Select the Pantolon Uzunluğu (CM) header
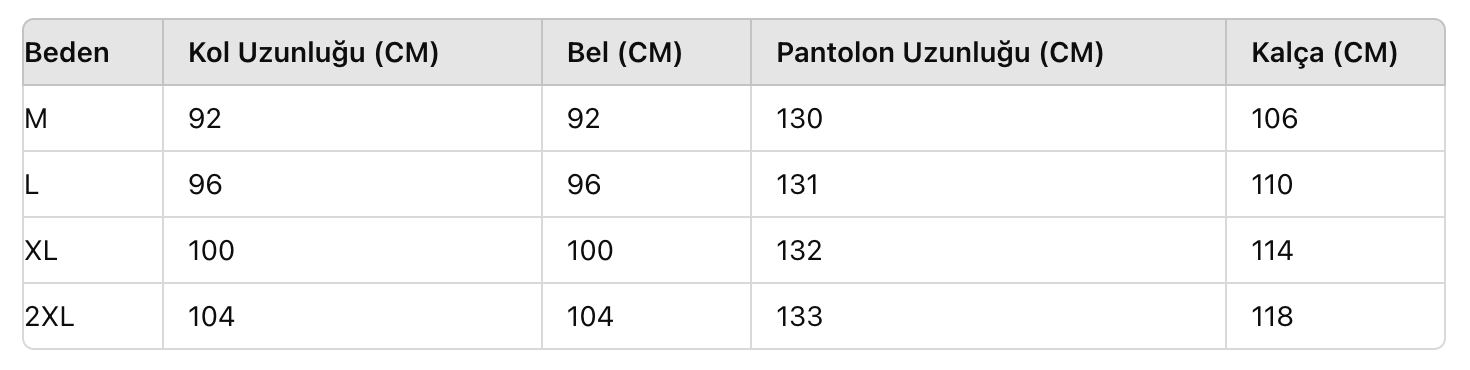1470x370 pixels. [940, 53]
